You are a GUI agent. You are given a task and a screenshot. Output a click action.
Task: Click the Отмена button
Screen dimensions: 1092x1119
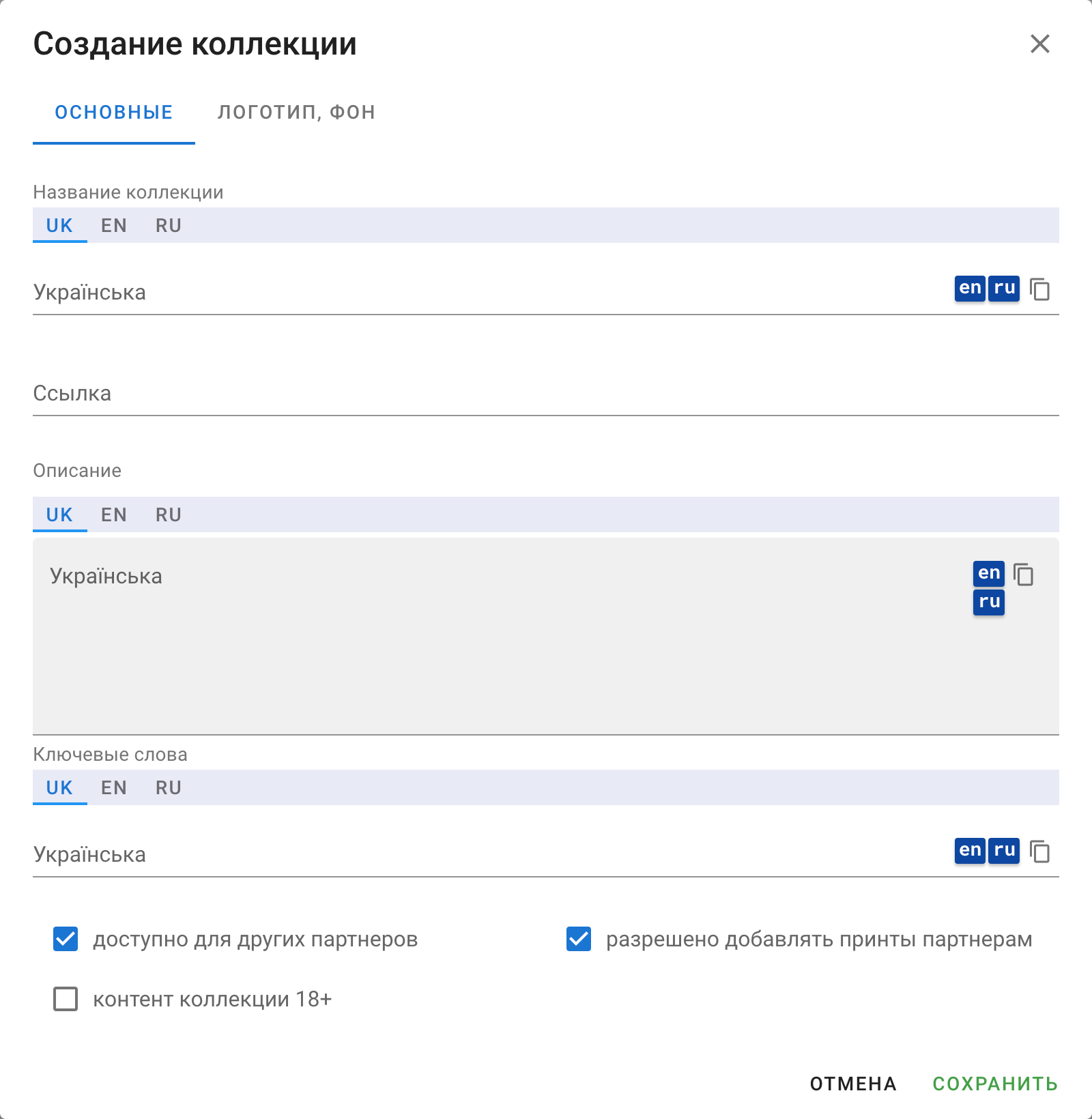[853, 1084]
